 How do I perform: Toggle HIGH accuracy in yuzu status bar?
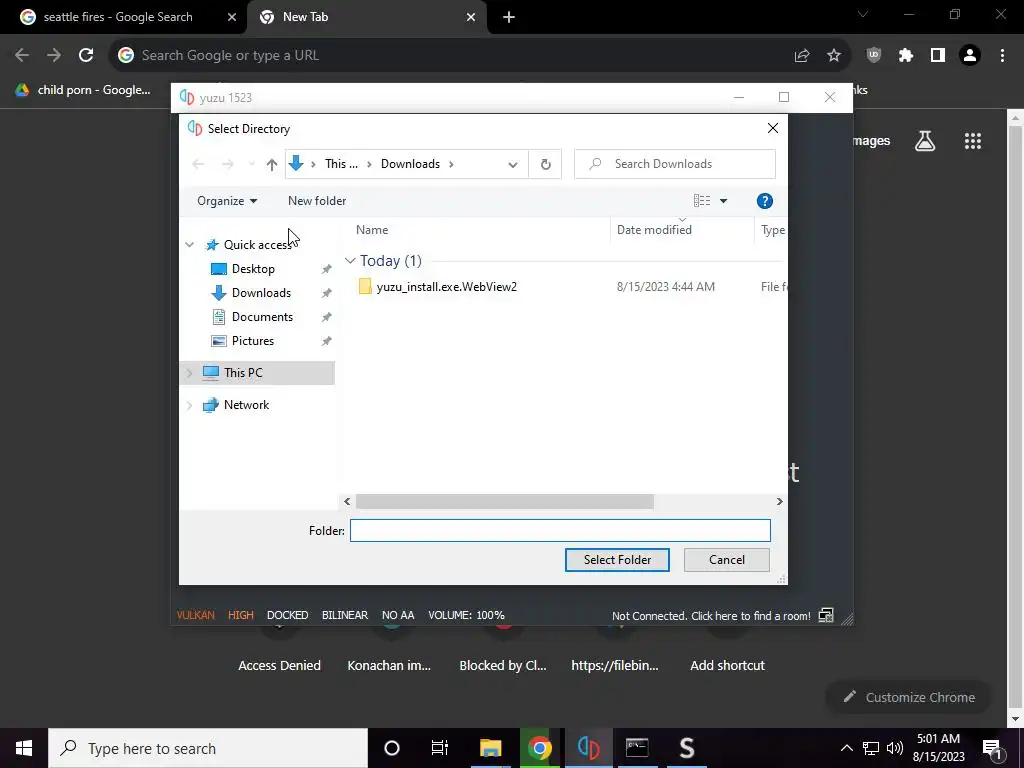pos(240,615)
